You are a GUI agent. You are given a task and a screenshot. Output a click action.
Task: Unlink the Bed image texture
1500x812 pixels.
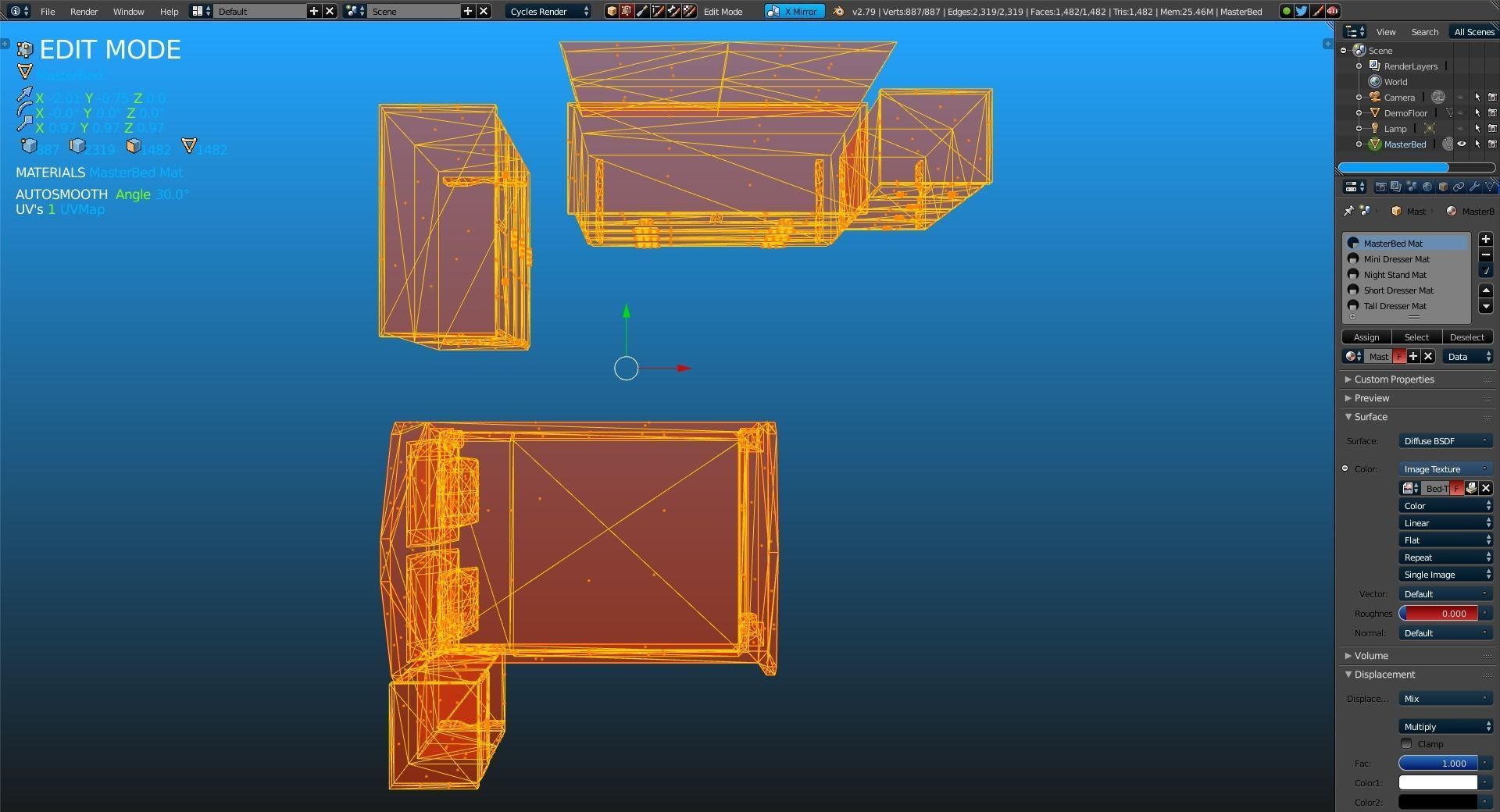pyautogui.click(x=1486, y=488)
